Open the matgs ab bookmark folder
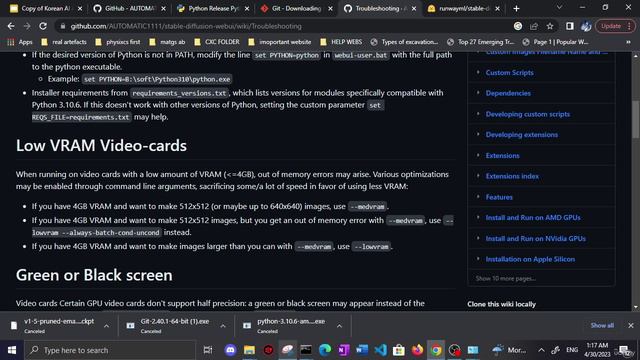Screen dimensions: 640x360 (x=167, y=42)
